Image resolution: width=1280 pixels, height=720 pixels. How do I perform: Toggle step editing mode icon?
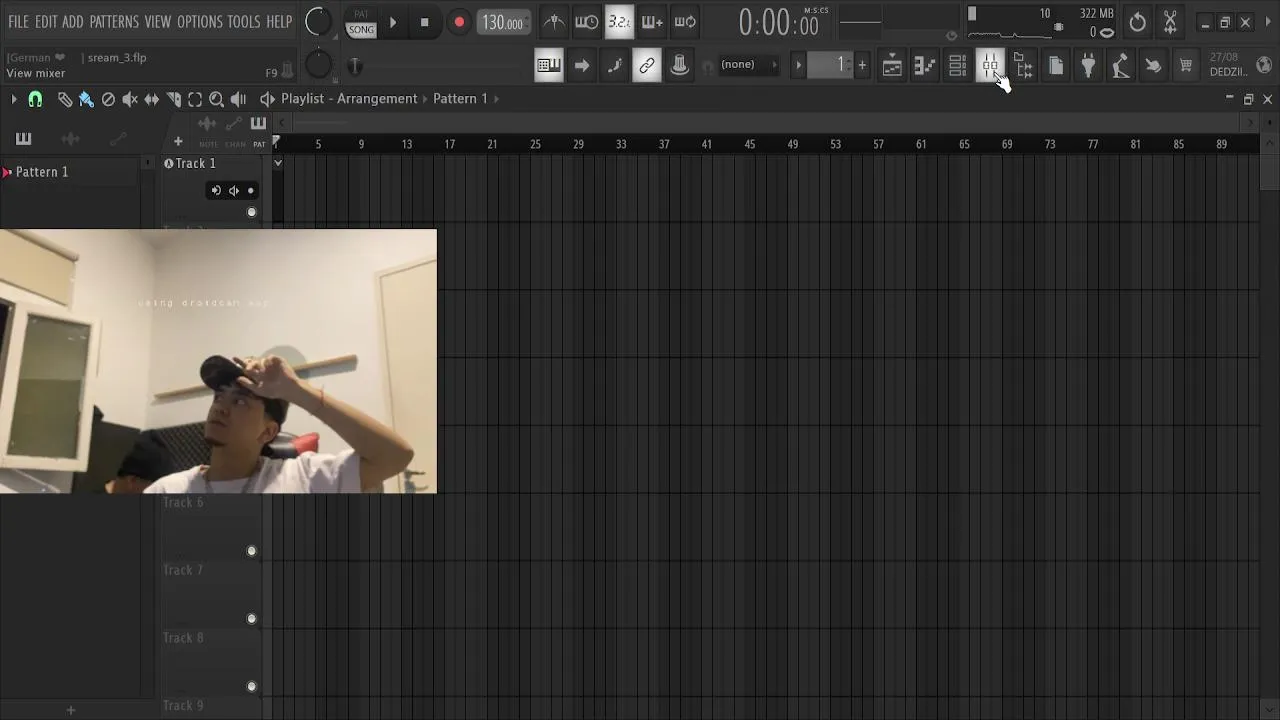coord(614,66)
